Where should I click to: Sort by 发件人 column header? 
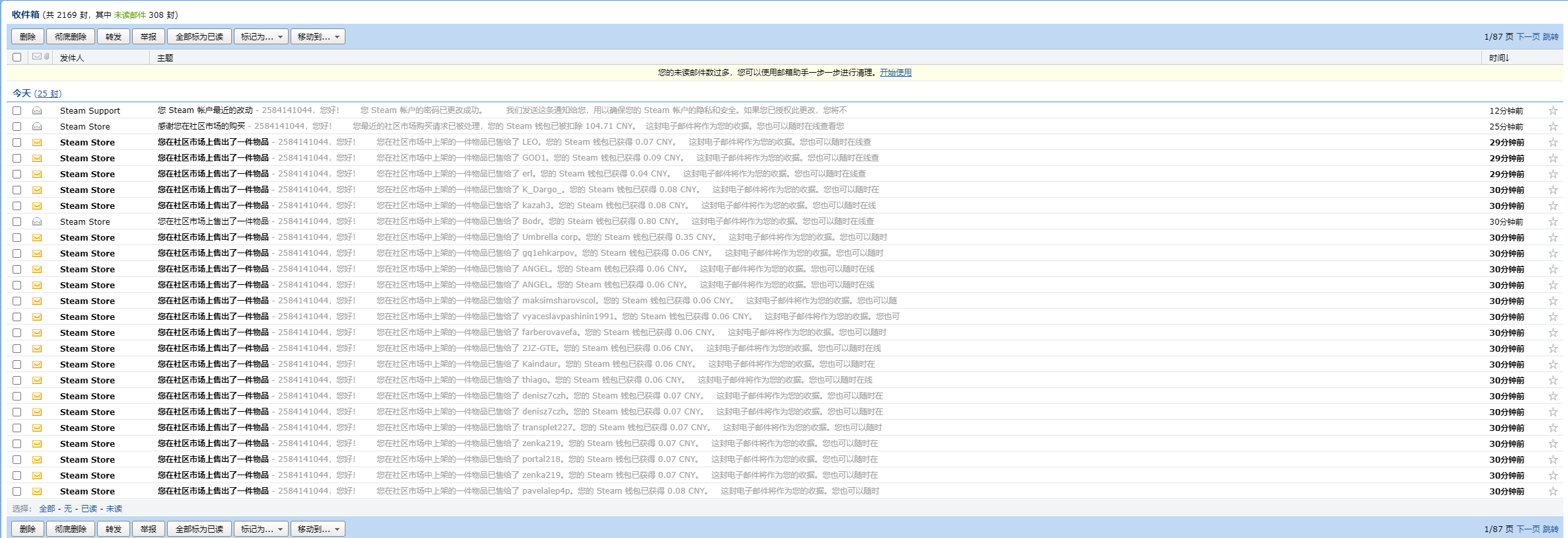[72, 58]
